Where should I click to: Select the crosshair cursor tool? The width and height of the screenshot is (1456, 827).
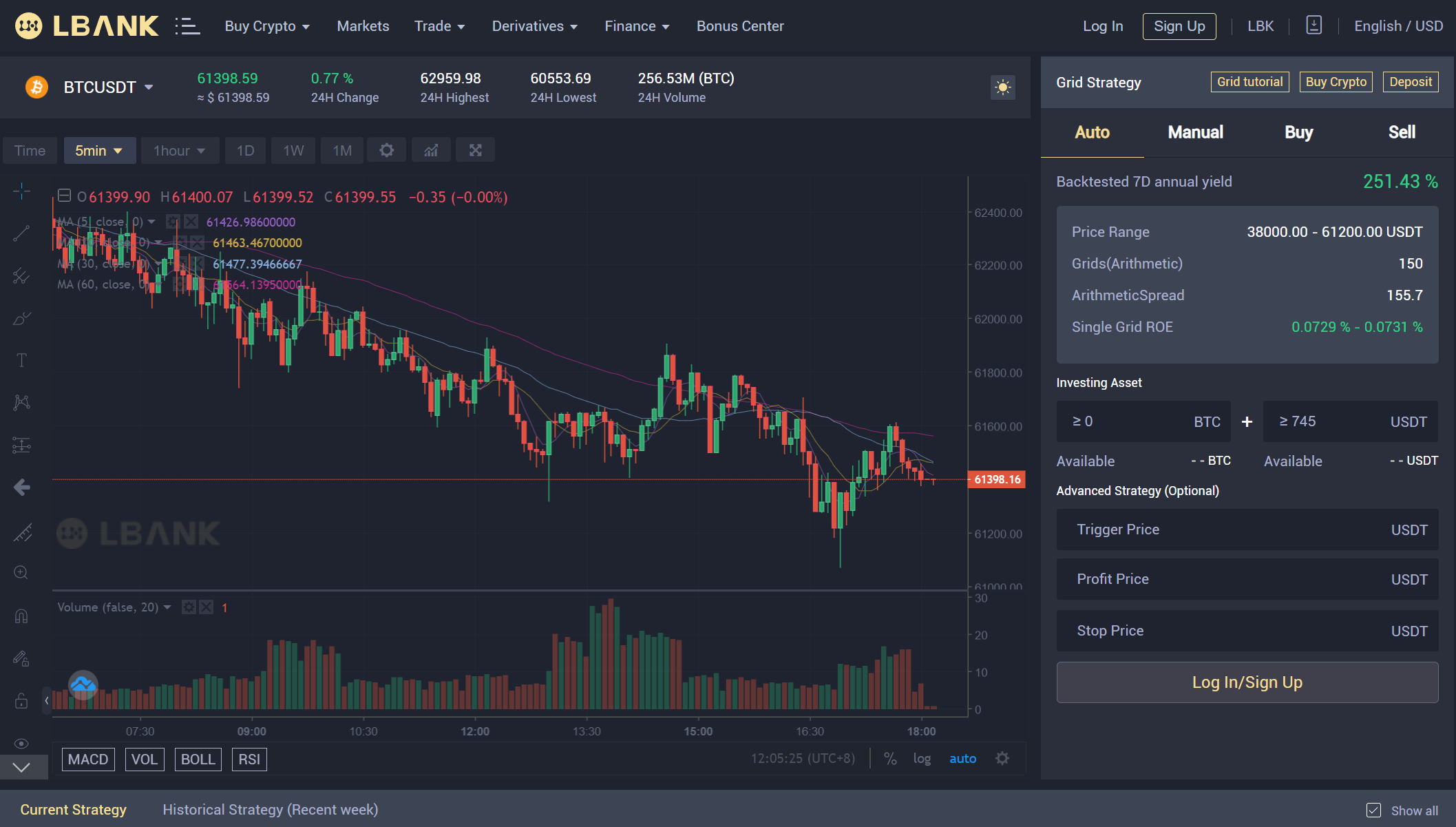(21, 191)
